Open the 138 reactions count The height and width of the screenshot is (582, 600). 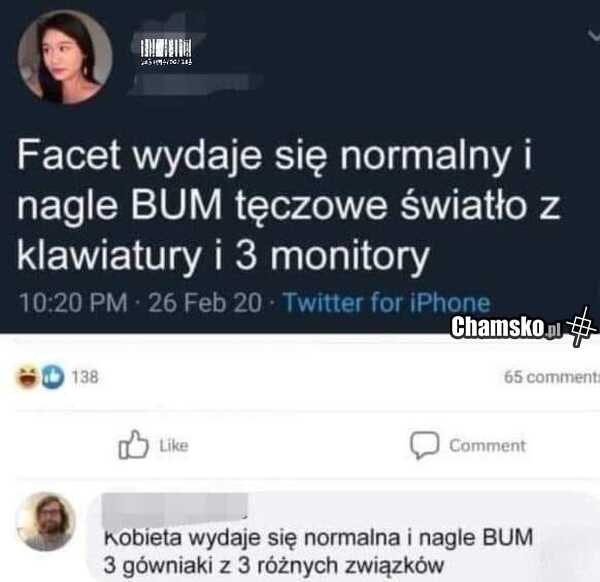(x=85, y=377)
